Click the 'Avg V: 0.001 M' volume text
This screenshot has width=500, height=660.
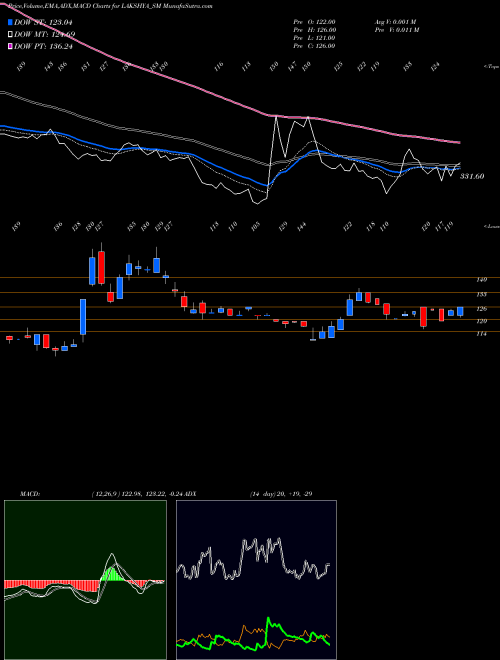click(395, 22)
